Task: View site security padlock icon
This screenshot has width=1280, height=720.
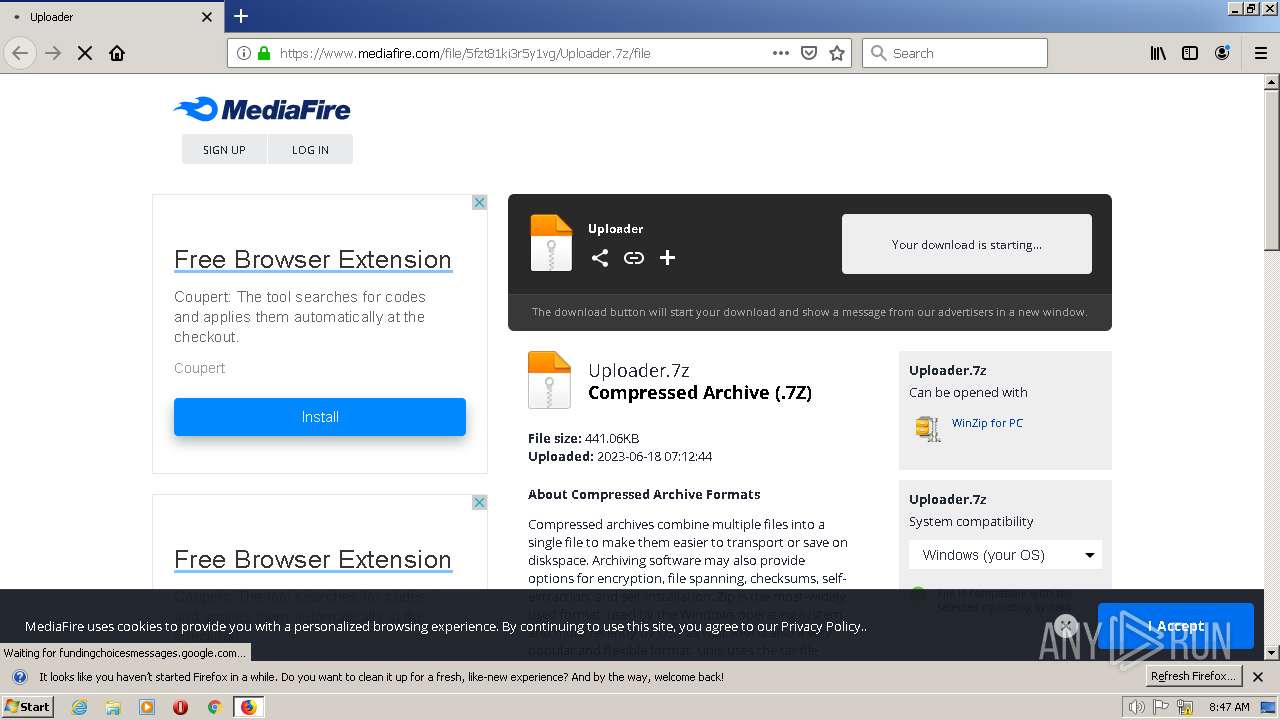Action: tap(264, 53)
